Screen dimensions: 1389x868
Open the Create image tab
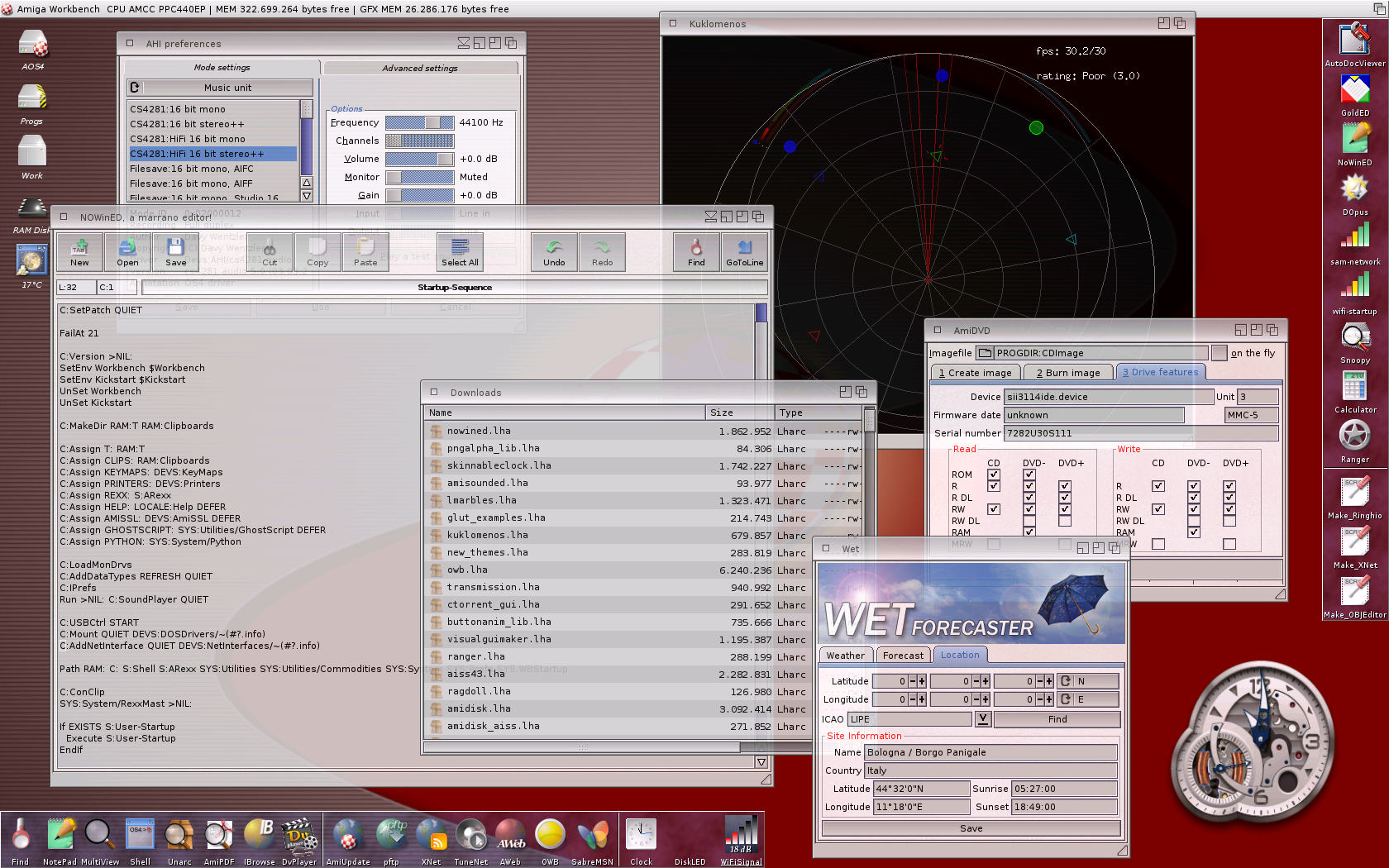pos(975,373)
